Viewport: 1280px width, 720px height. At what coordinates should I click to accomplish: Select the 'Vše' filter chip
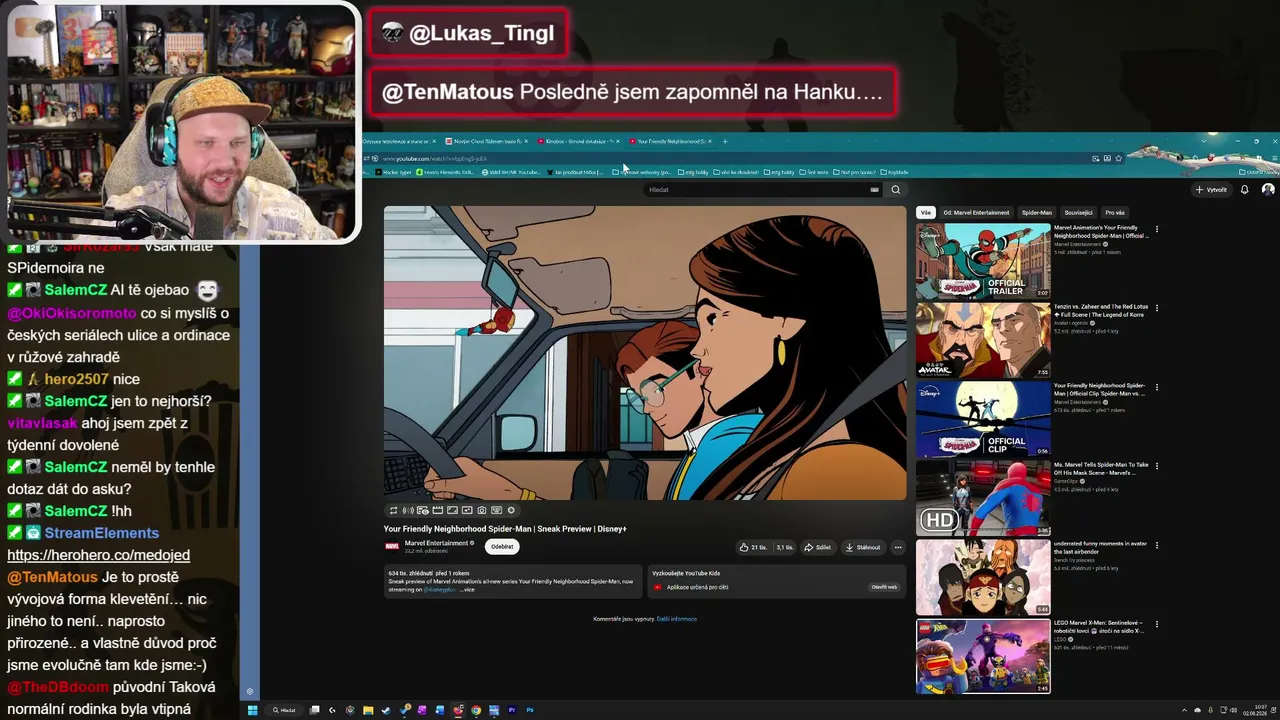[926, 212]
